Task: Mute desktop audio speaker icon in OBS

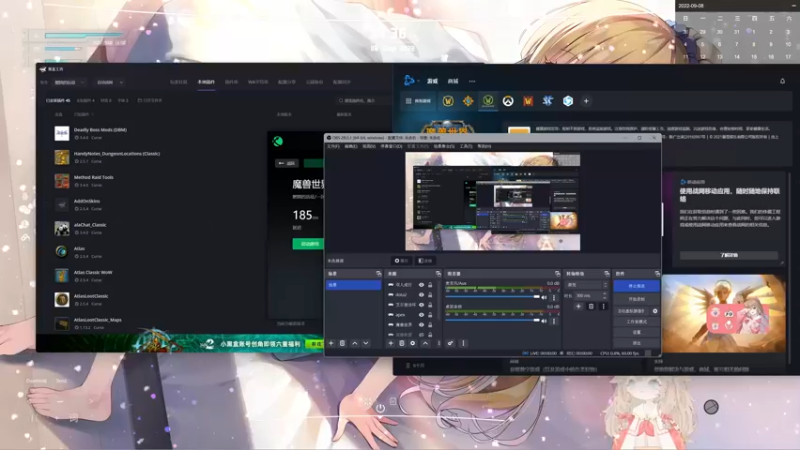Action: [544, 321]
